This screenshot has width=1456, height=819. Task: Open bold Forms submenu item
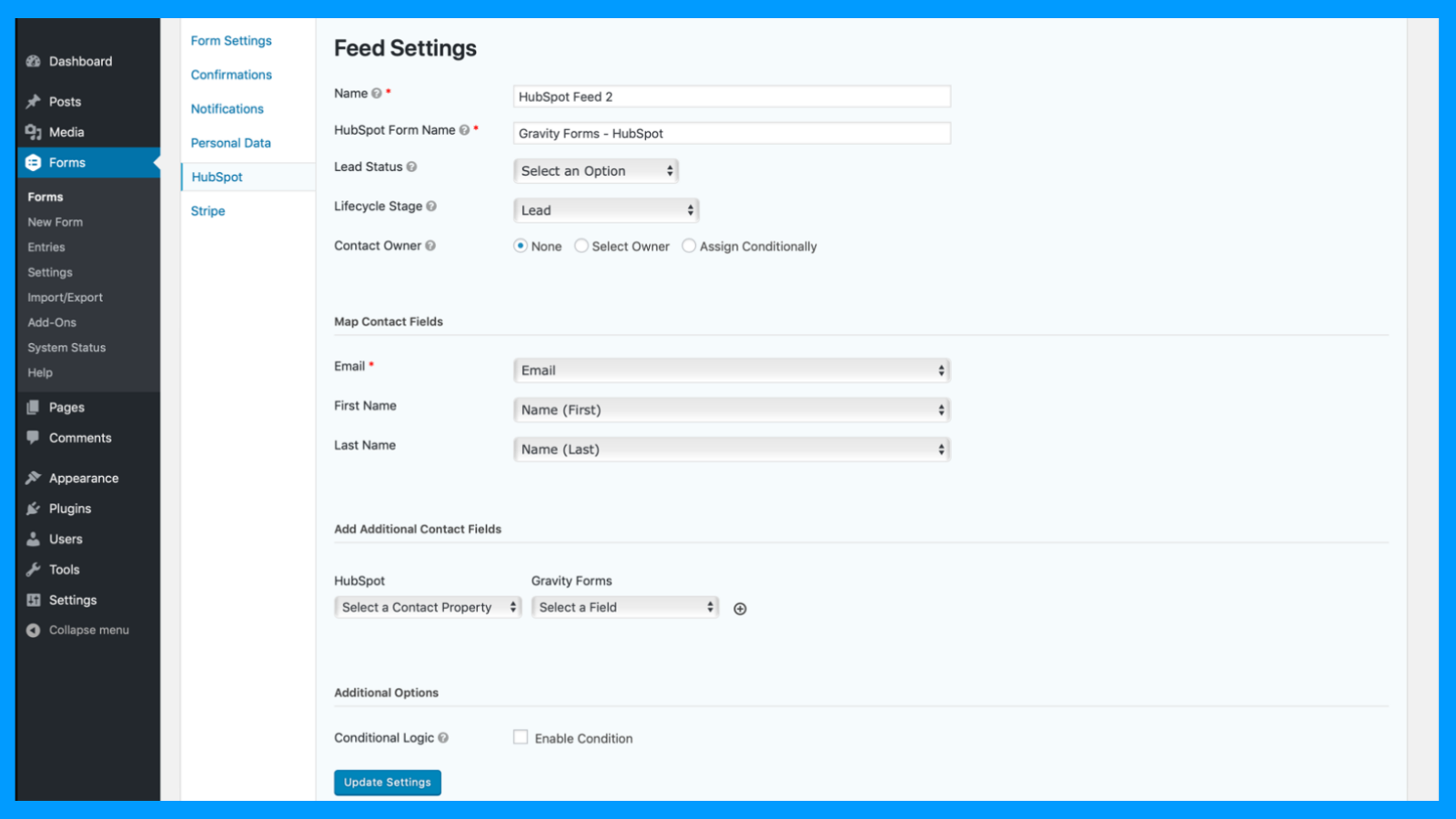coord(45,197)
